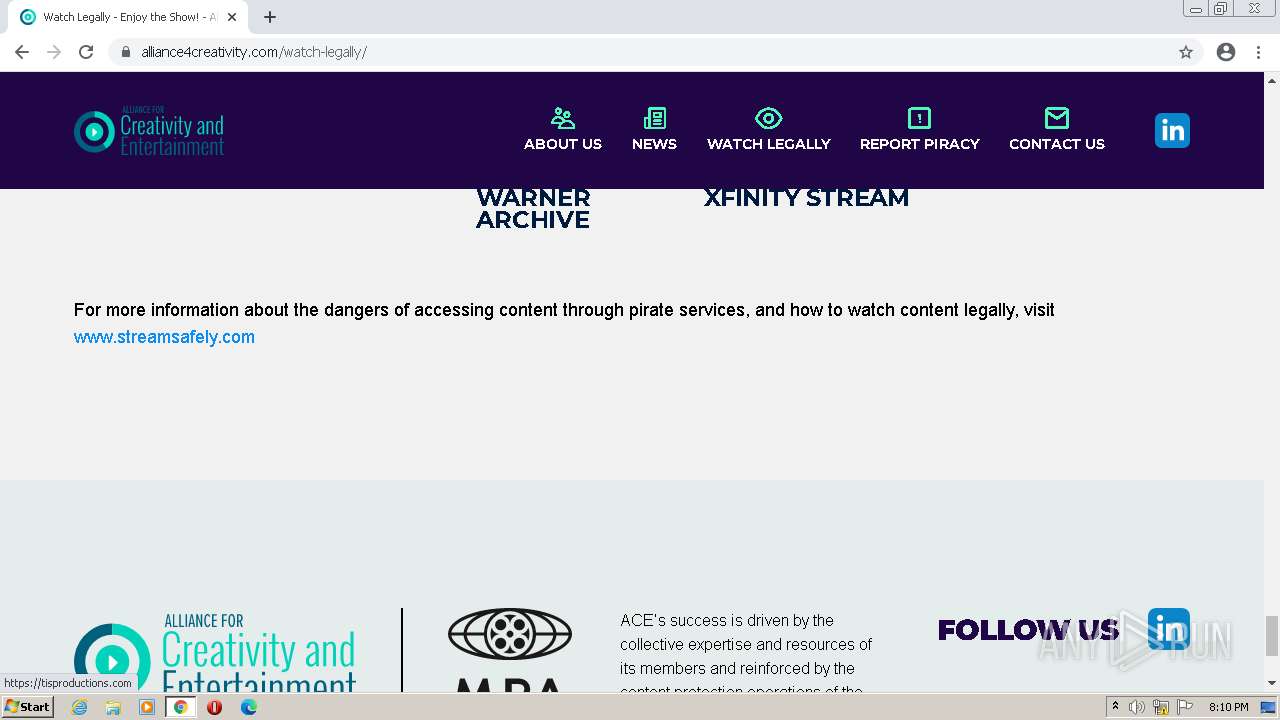Close the Watch Legally tab
Screen dimensions: 1280x720
point(232,17)
